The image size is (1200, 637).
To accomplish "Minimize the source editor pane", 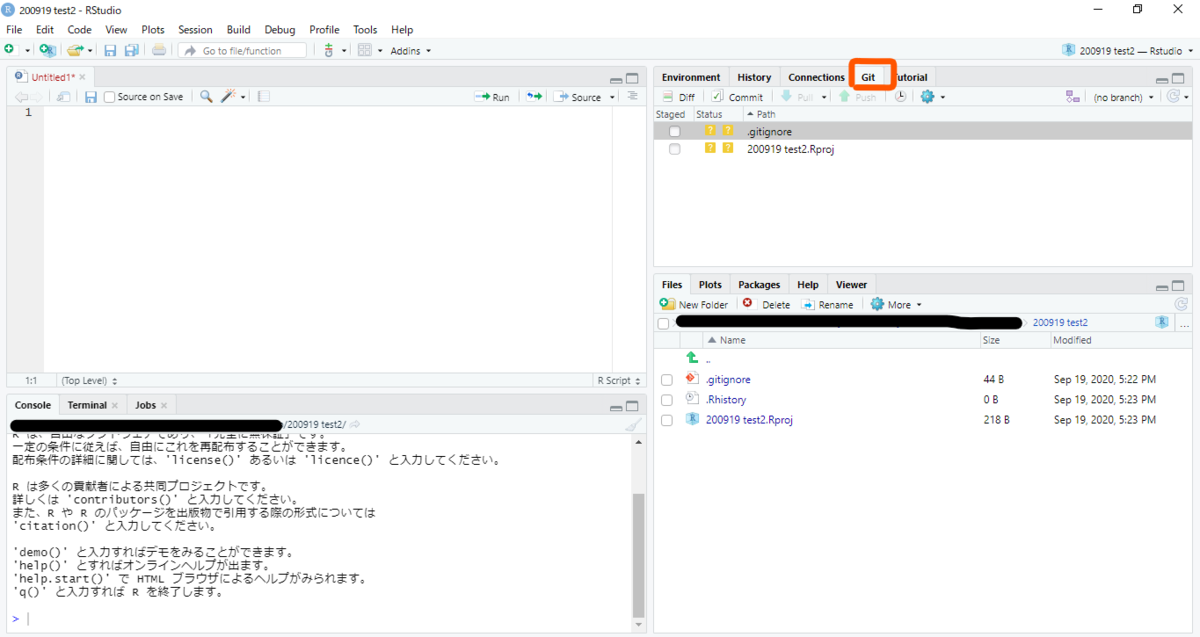I will 616,79.
